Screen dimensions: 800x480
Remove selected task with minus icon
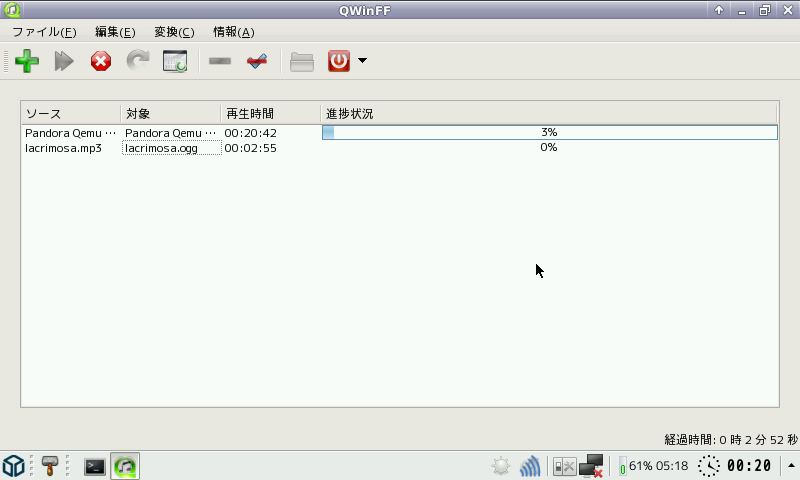point(220,61)
